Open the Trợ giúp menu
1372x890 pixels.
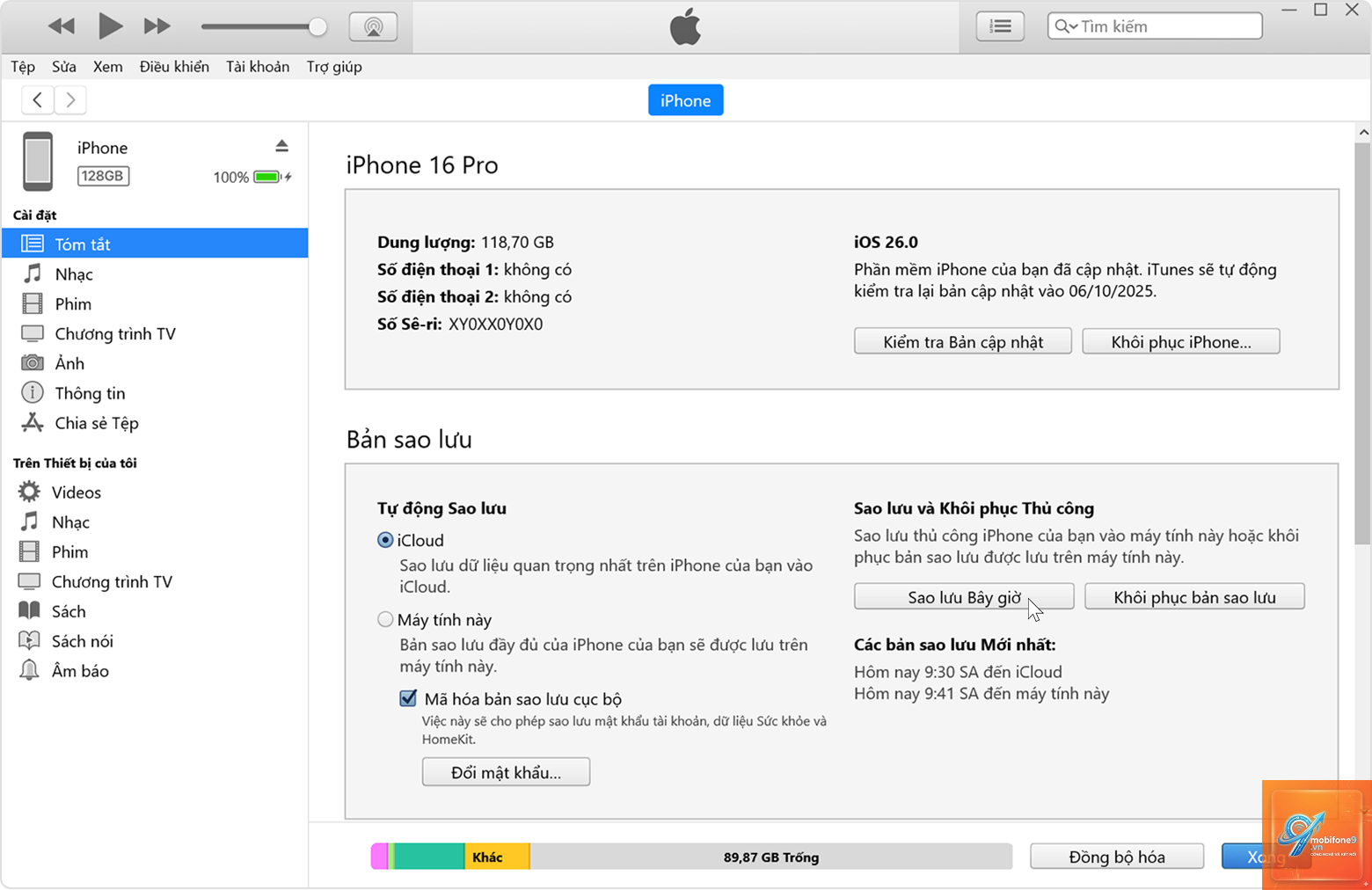pos(334,67)
